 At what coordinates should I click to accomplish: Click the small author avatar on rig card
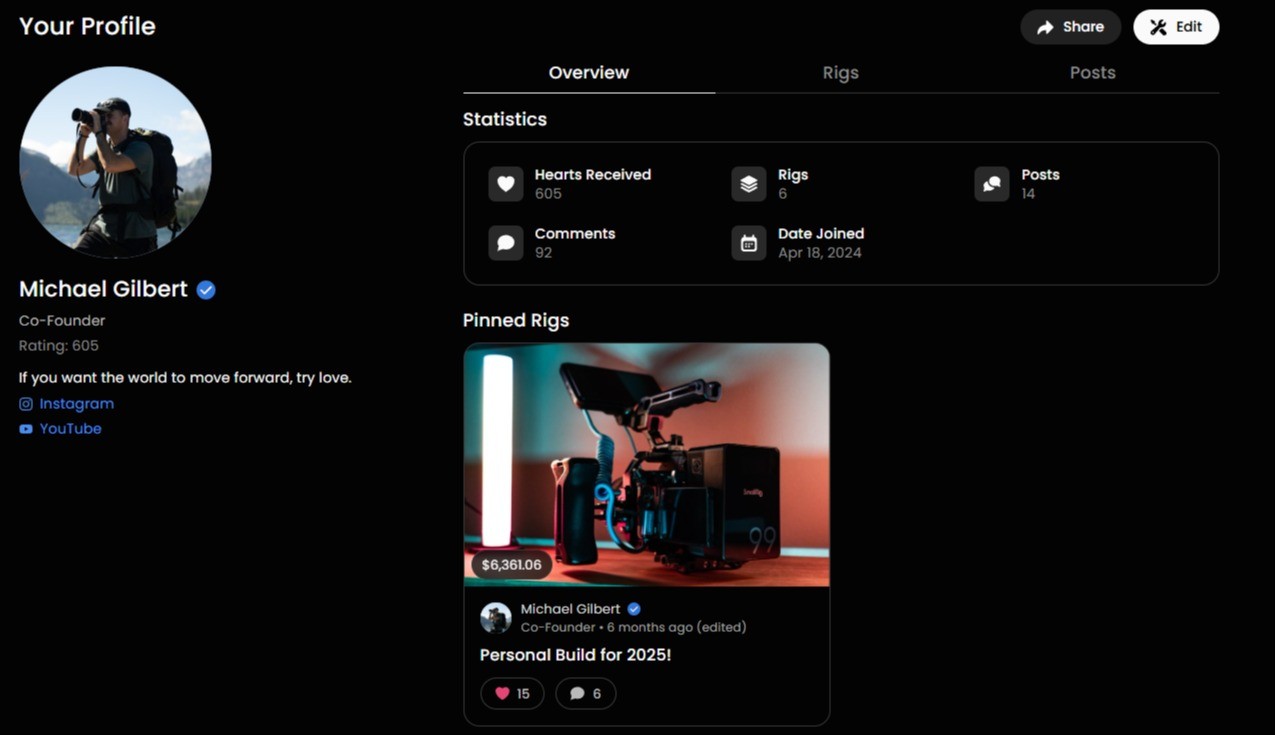(496, 618)
